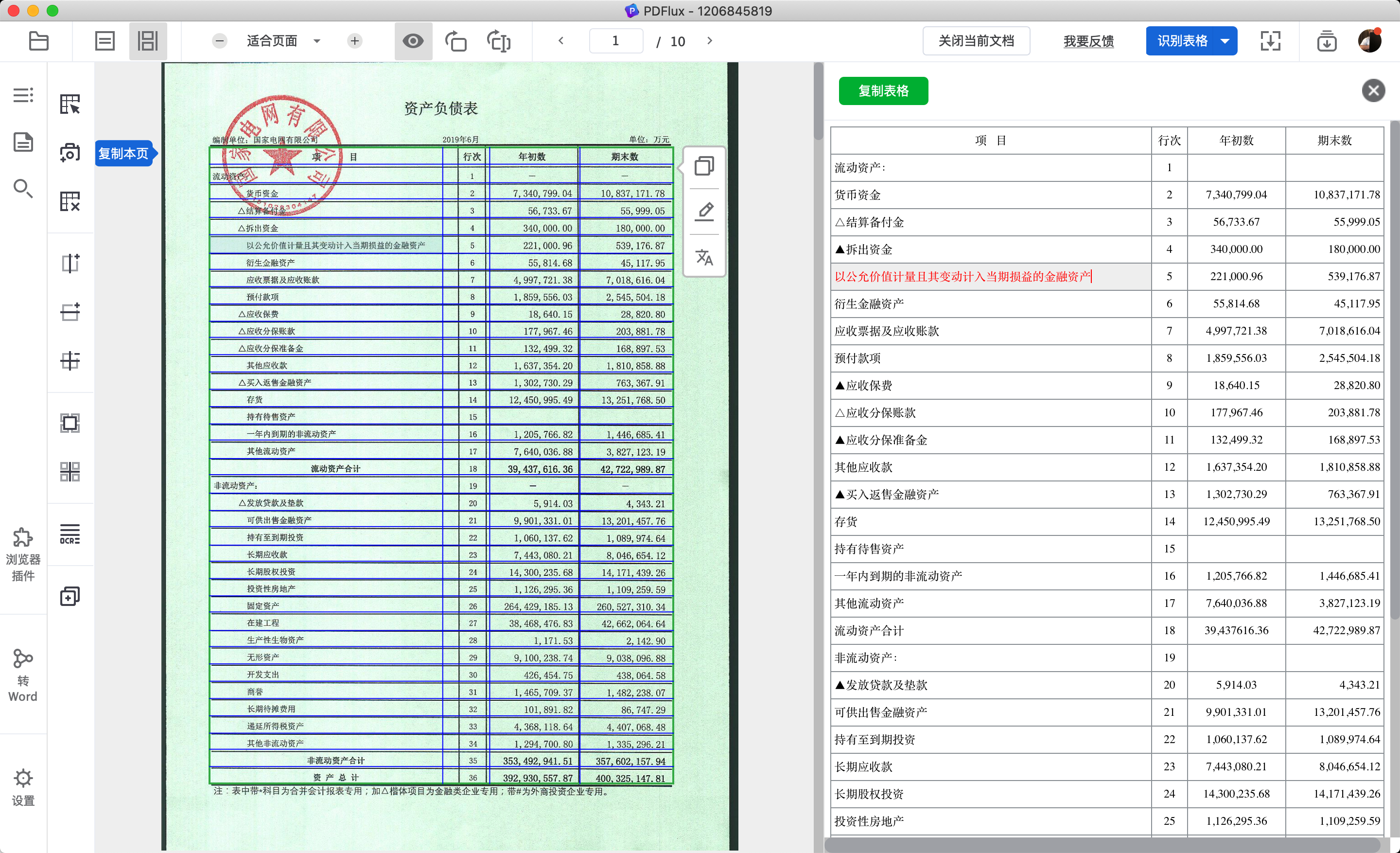
Task: Toggle the eye visibility icon
Action: pos(413,41)
